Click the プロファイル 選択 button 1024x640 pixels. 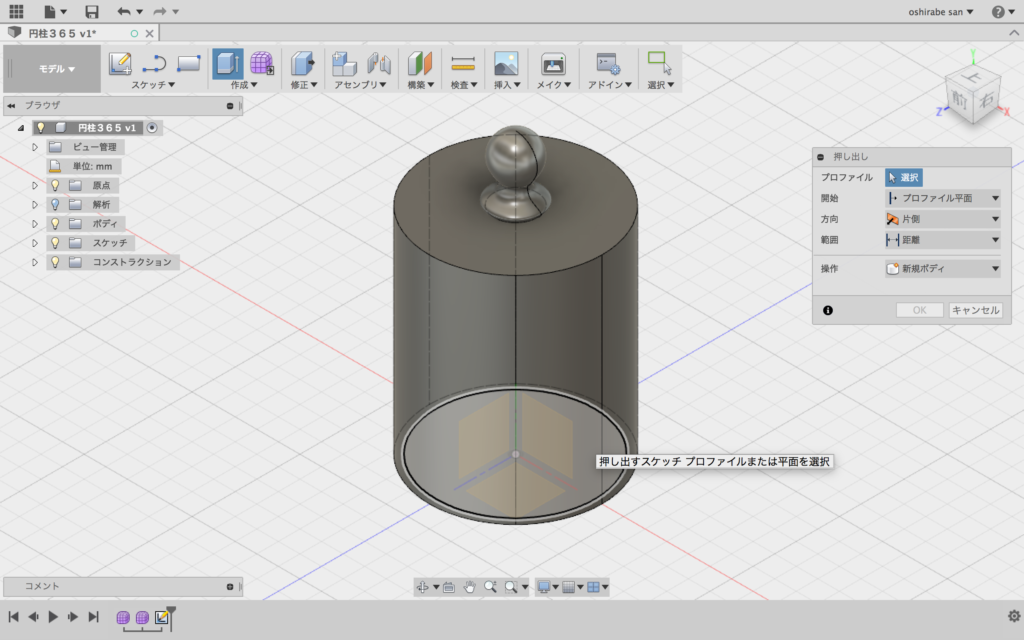(x=904, y=177)
